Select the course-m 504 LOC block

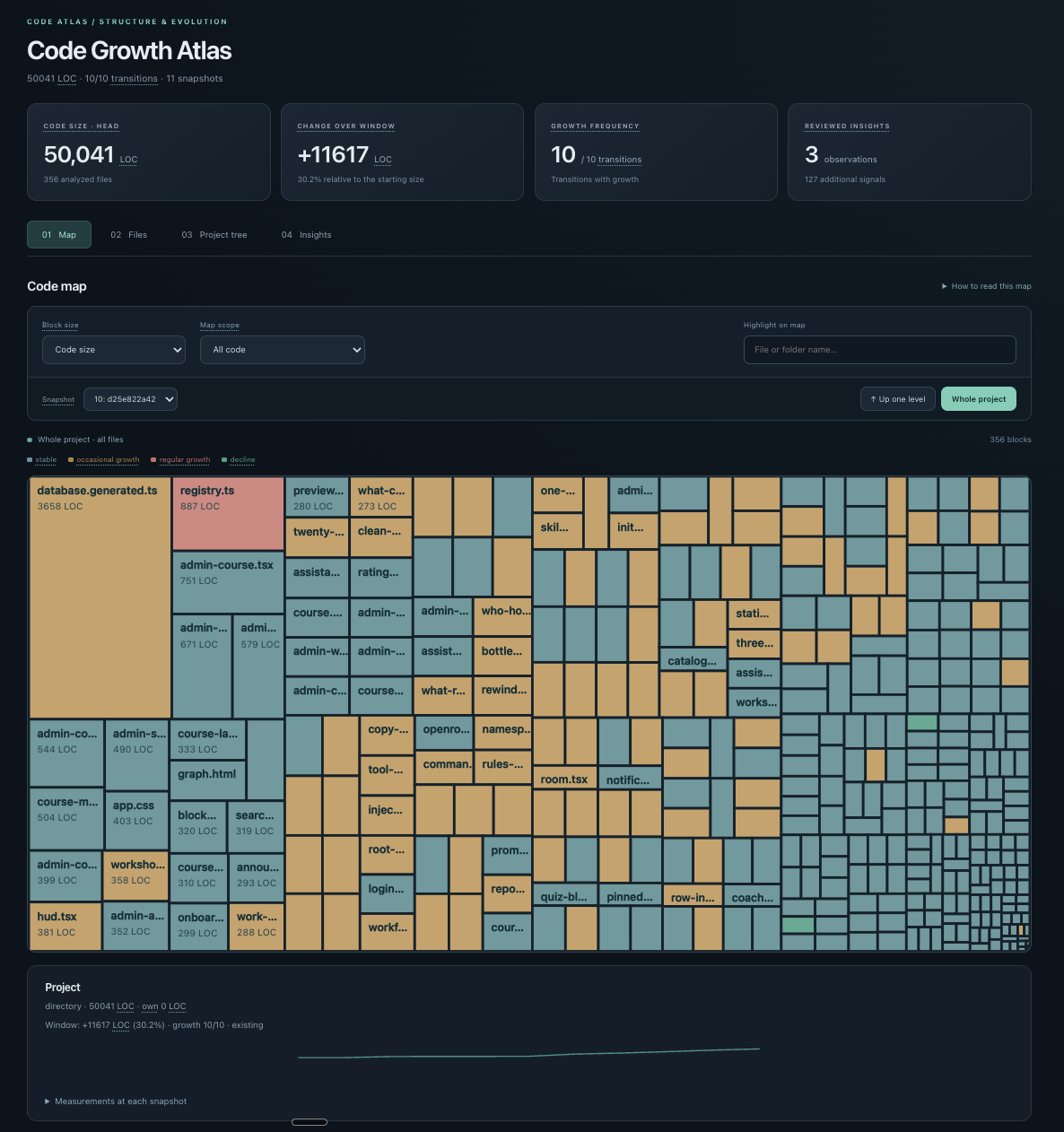66,819
